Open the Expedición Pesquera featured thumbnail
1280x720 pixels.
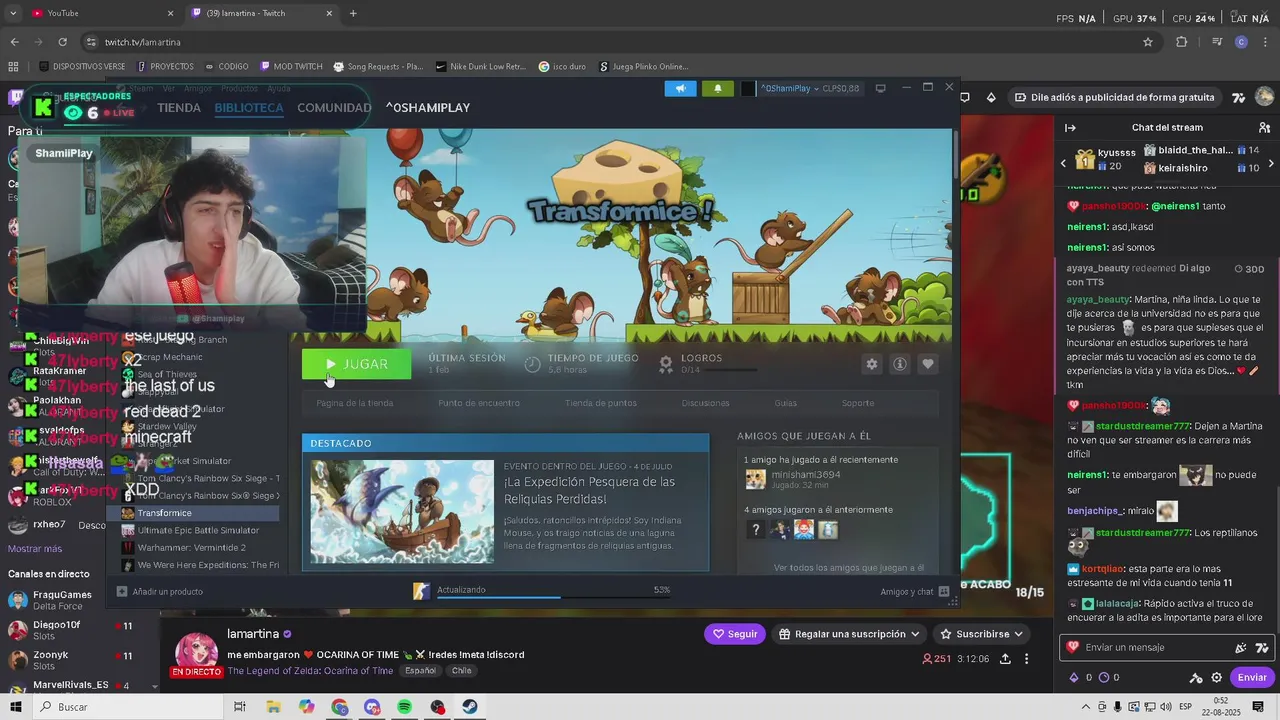[x=402, y=511]
